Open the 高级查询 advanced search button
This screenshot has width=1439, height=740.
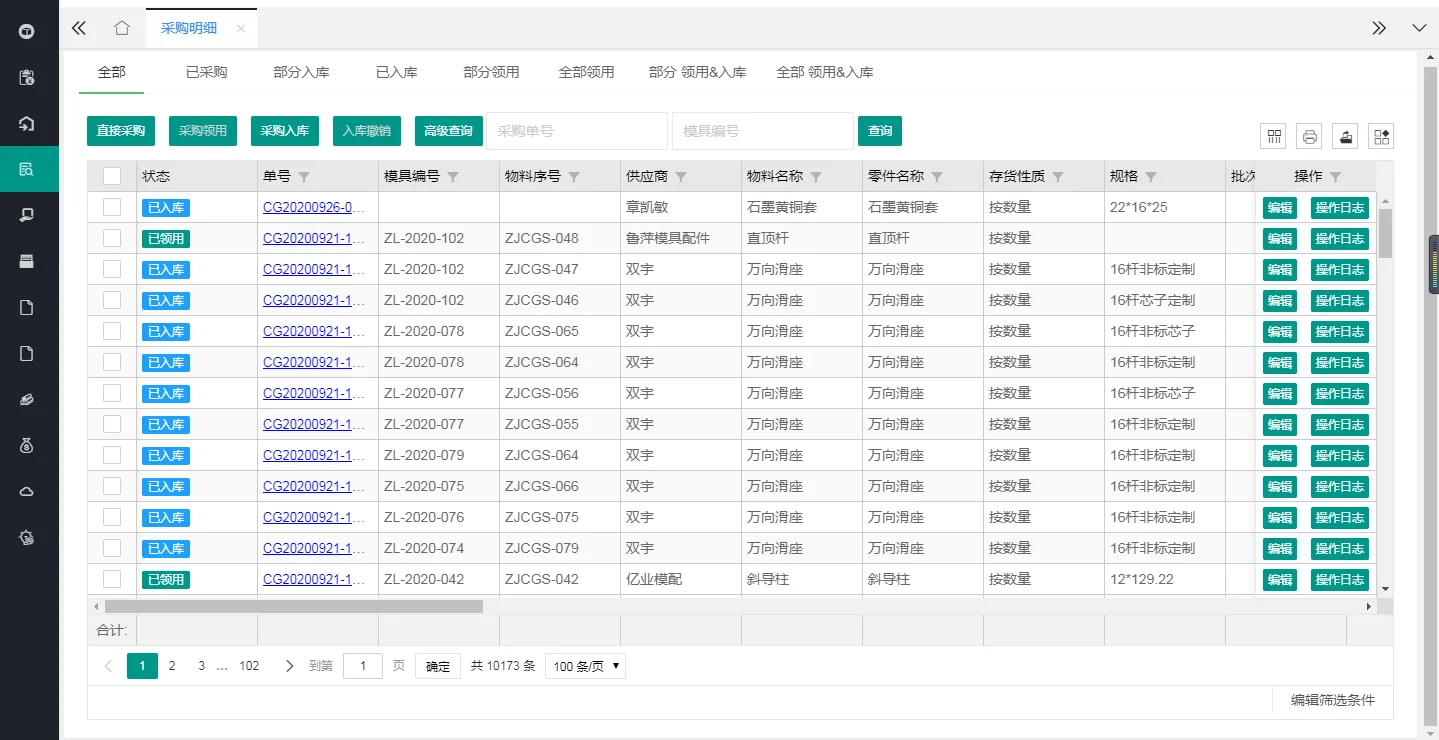[448, 131]
